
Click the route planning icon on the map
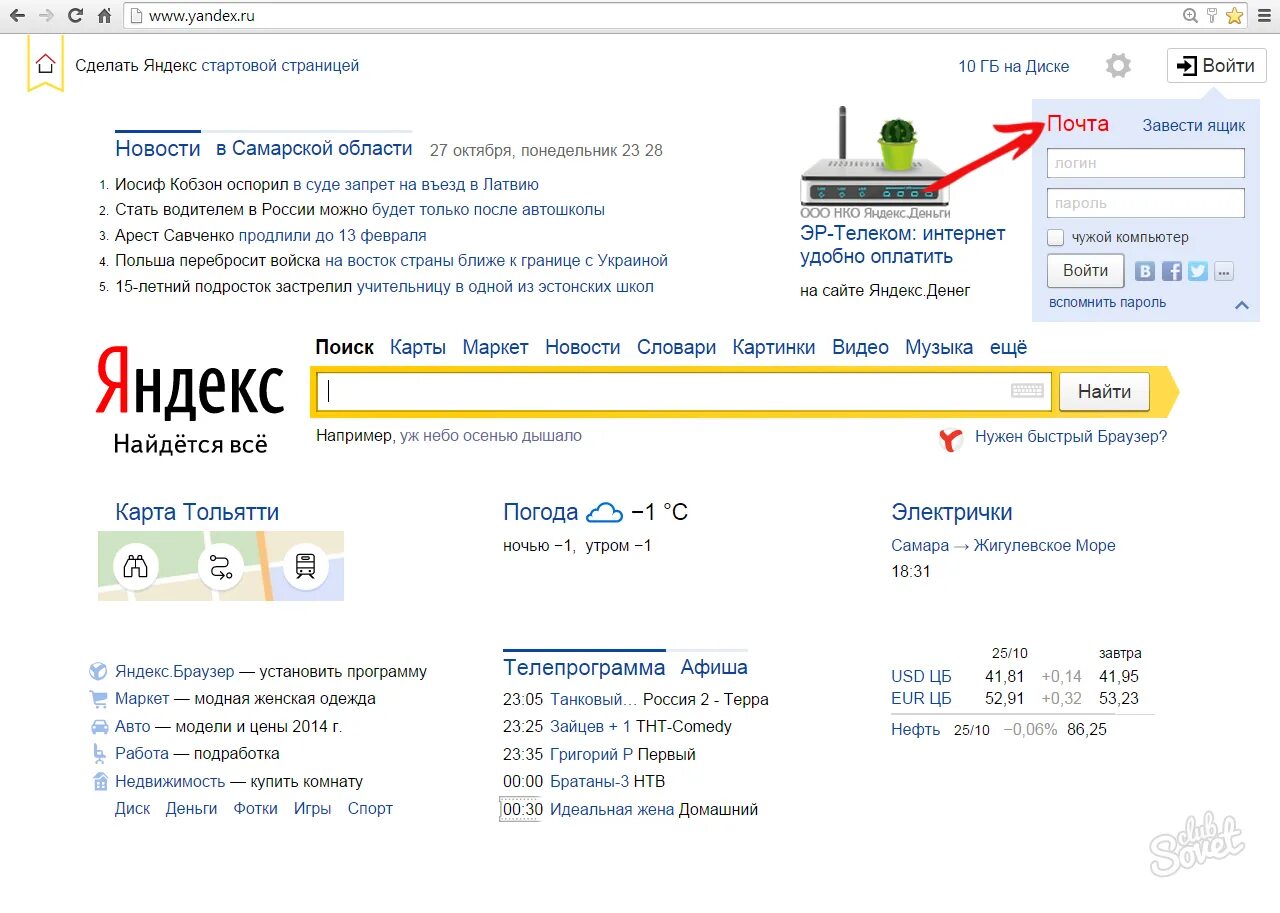[220, 567]
